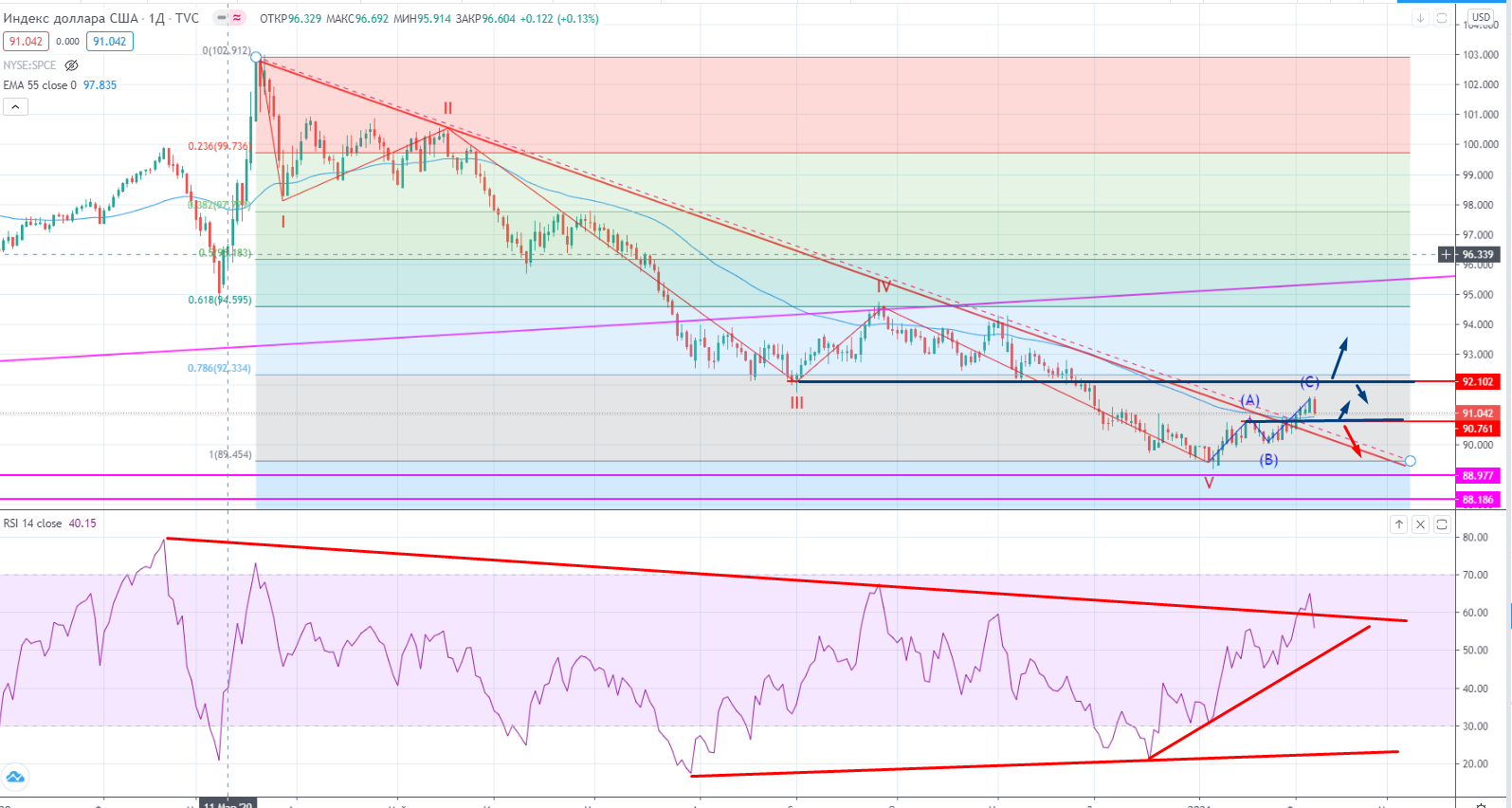This screenshot has width=1512, height=808.
Task: Open the Индекс доллара США symbol title
Action: point(70,18)
